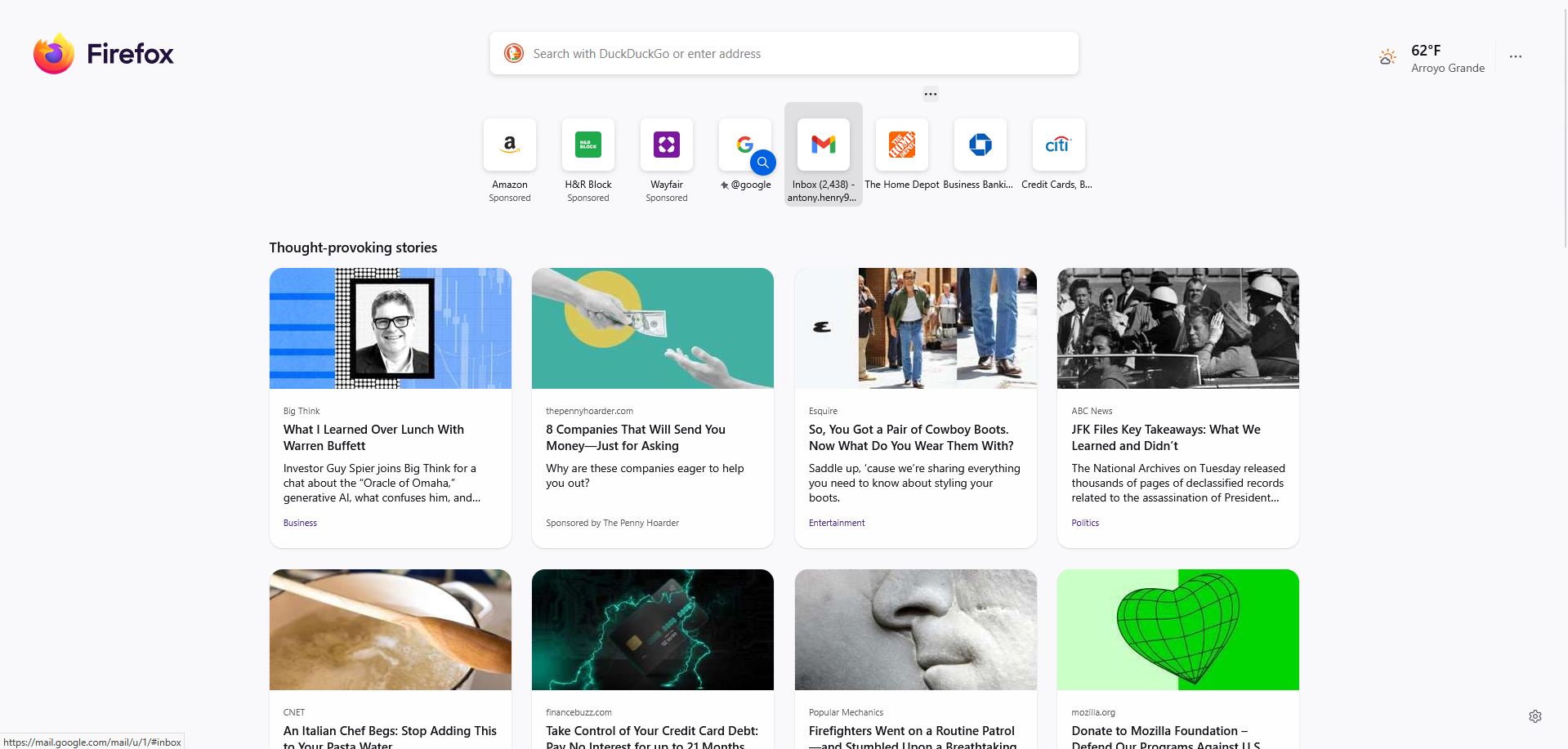Screen dimensions: 1568x749
Task: Click the hand passing money story image
Action: point(653,328)
